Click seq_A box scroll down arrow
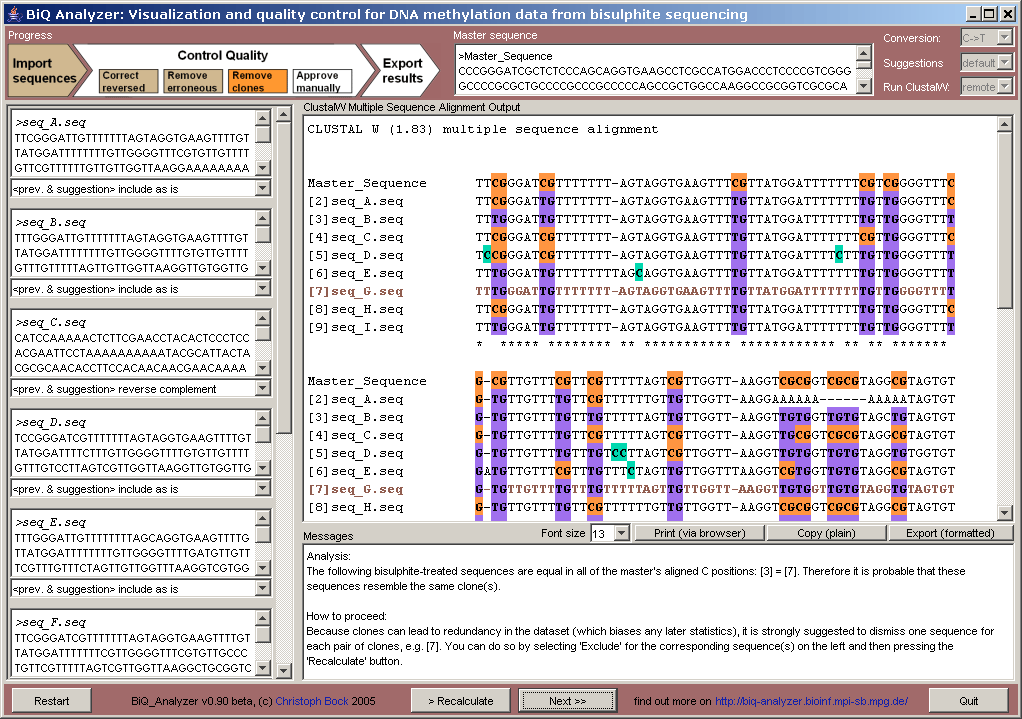The width and height of the screenshot is (1022, 719). [x=263, y=168]
